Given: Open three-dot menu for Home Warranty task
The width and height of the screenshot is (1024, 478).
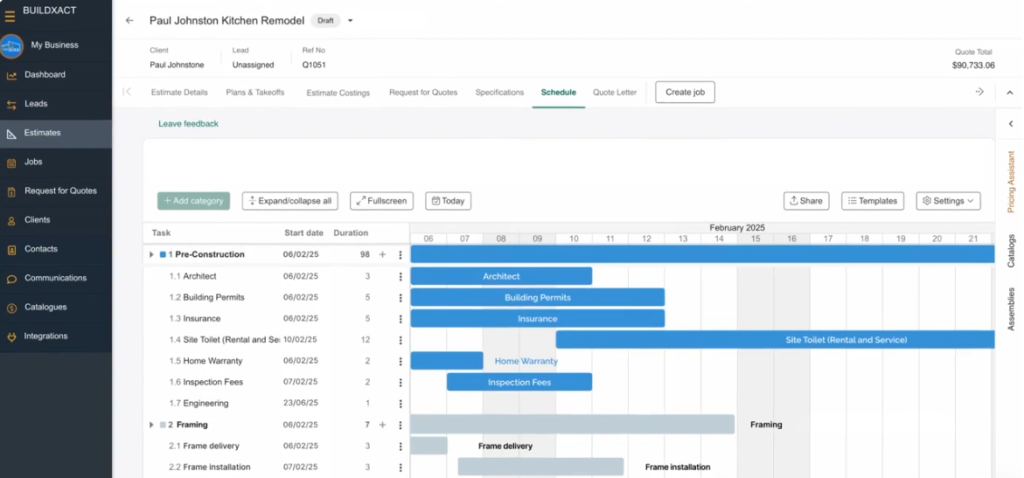Looking at the screenshot, I should pos(400,361).
